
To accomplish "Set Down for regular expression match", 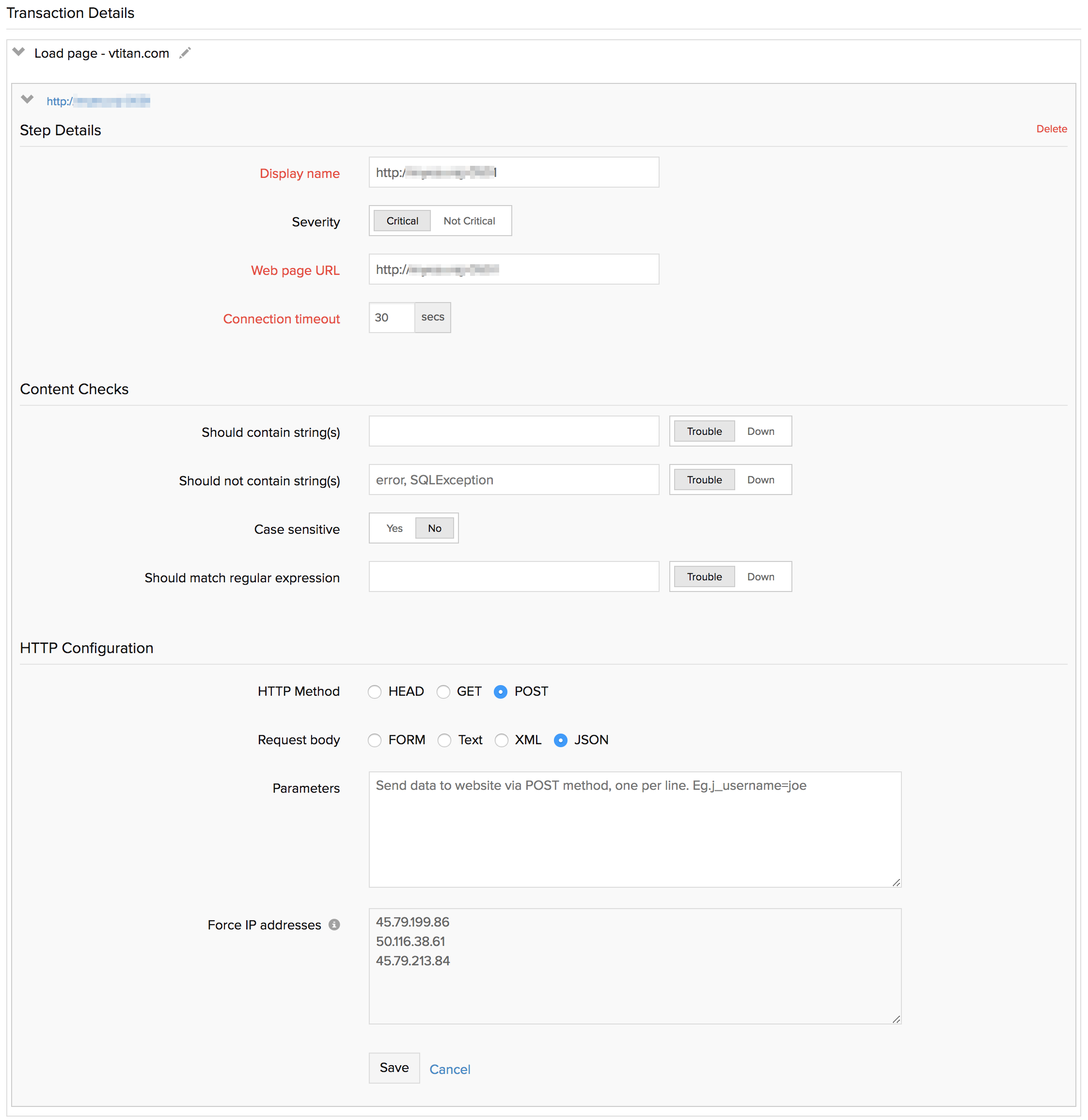I will click(760, 577).
